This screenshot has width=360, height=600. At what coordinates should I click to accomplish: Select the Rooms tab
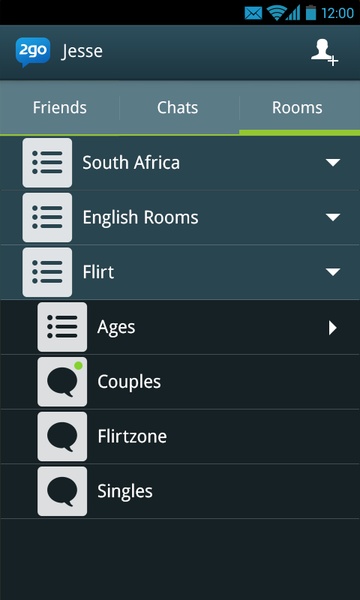point(297,108)
